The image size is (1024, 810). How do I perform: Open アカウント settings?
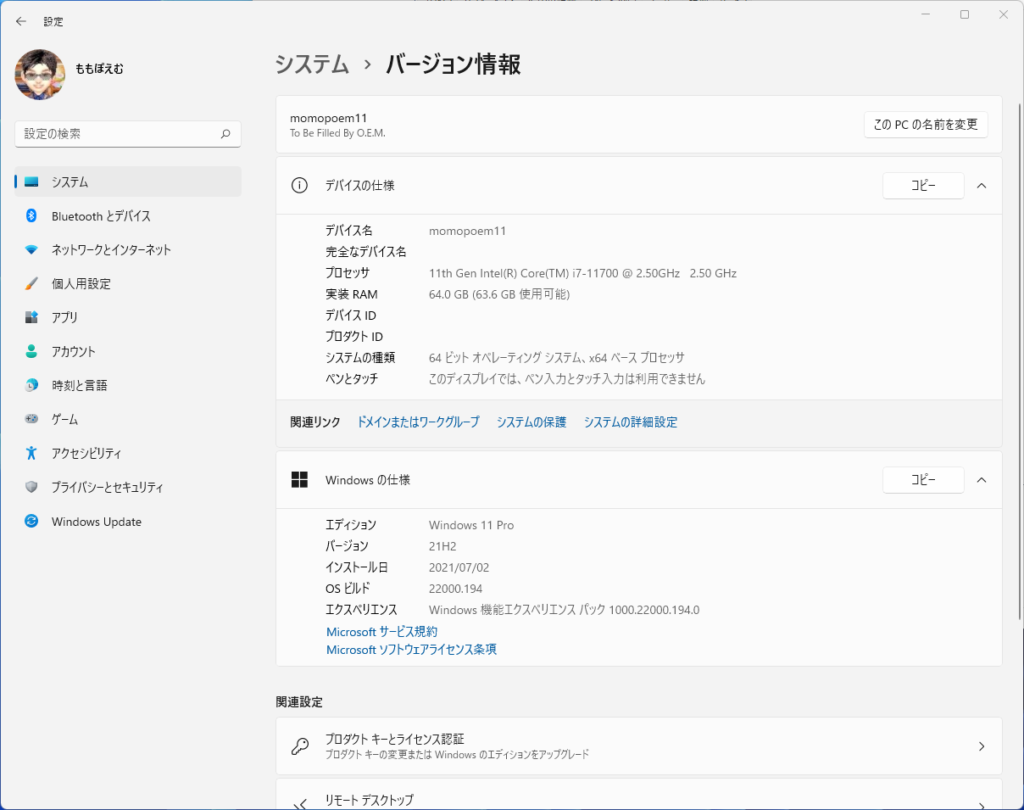click(x=127, y=351)
